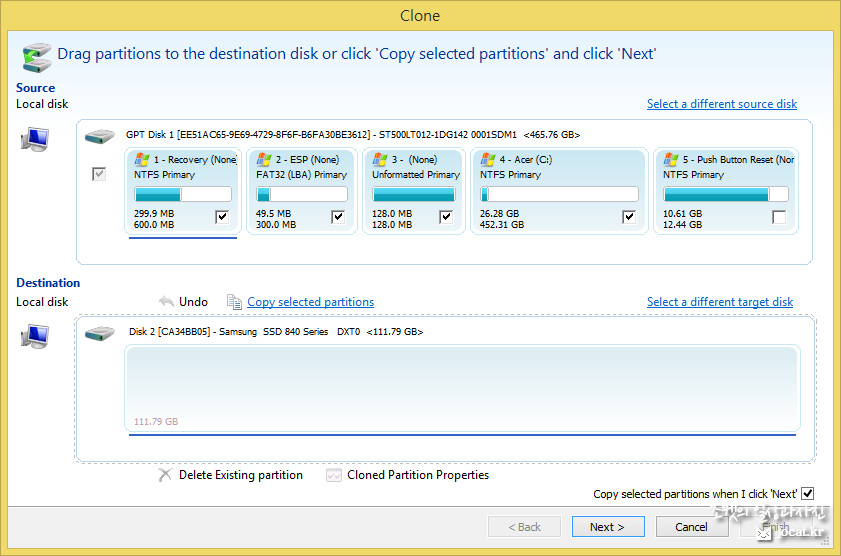Click the 'Copy selected partitions' link
This screenshot has height=556, width=841.
click(x=310, y=302)
